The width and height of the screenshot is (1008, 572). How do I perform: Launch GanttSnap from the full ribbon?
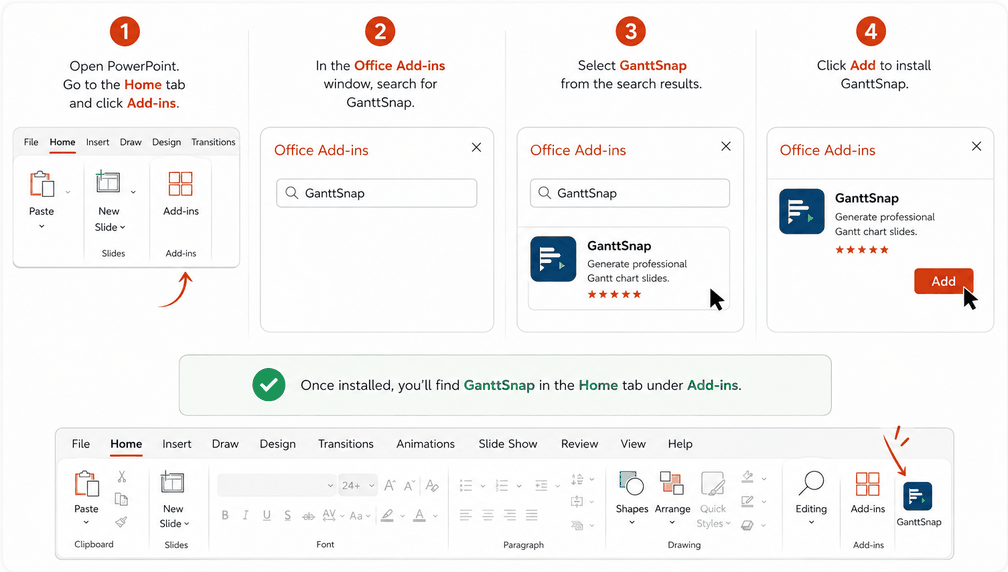click(917, 496)
